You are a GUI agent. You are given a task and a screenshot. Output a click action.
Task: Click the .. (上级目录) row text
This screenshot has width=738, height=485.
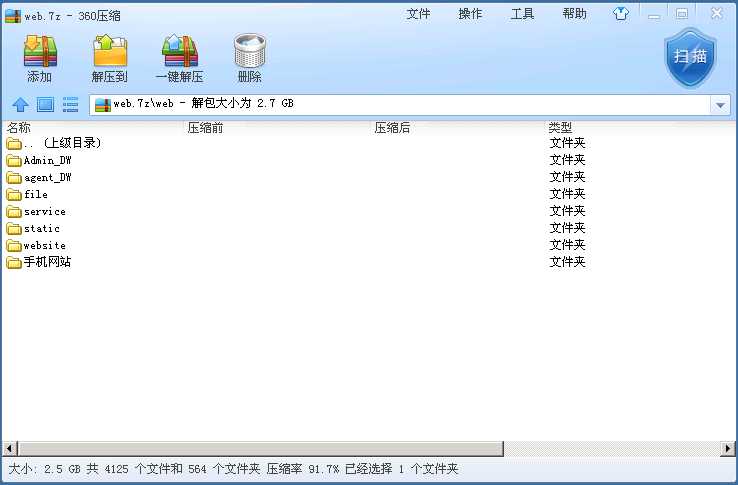[63, 143]
